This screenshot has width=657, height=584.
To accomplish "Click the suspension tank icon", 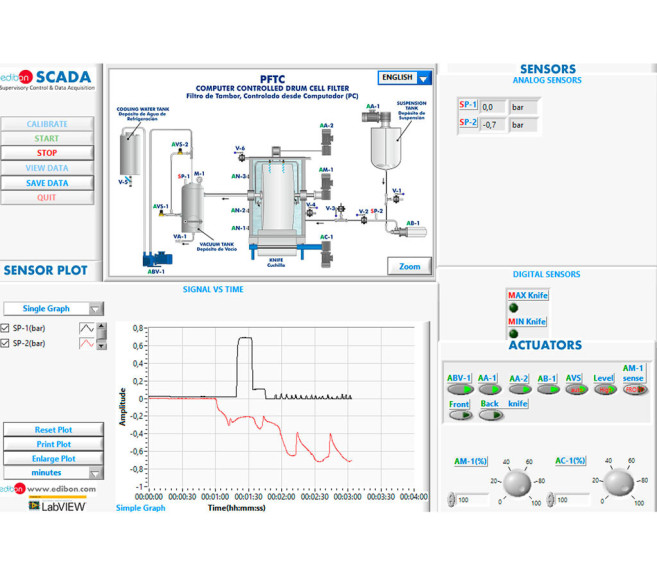I will click(387, 147).
